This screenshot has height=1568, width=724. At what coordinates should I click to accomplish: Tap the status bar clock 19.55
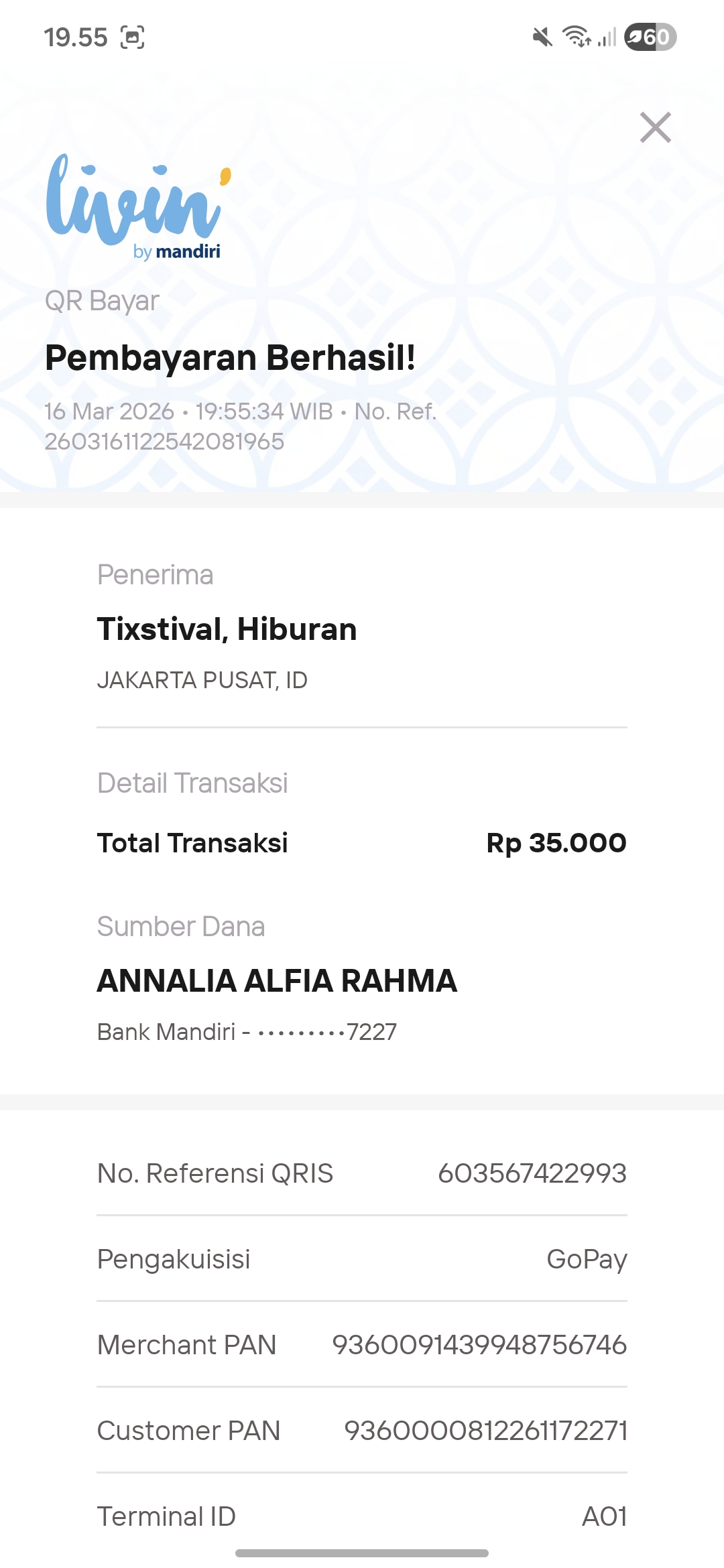tap(76, 38)
